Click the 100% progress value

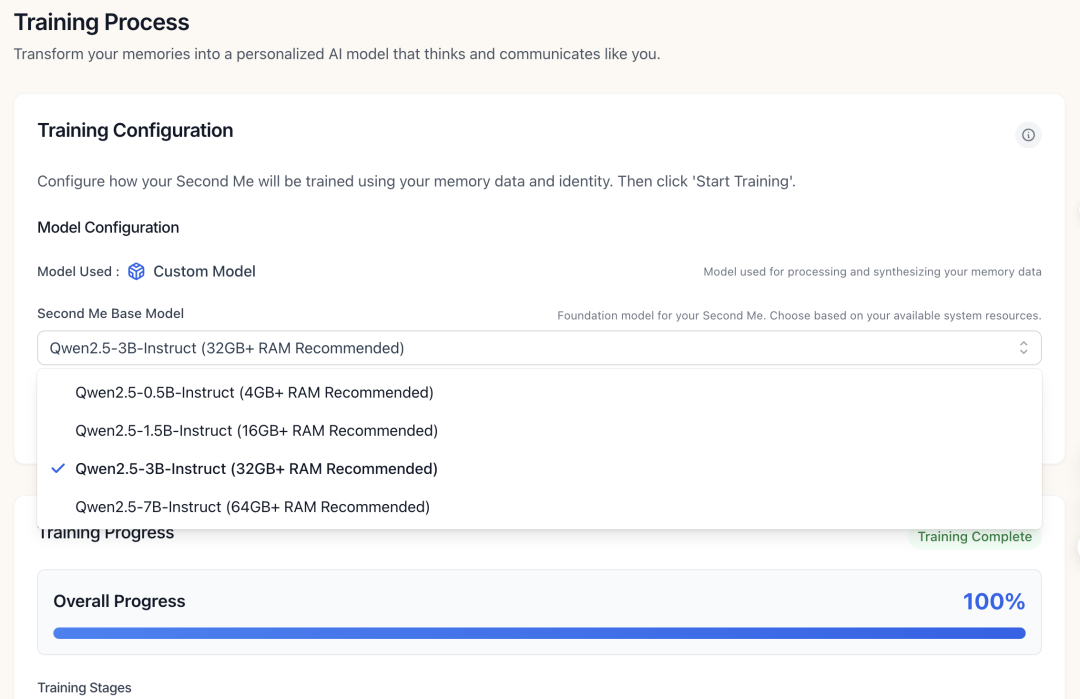click(x=993, y=601)
